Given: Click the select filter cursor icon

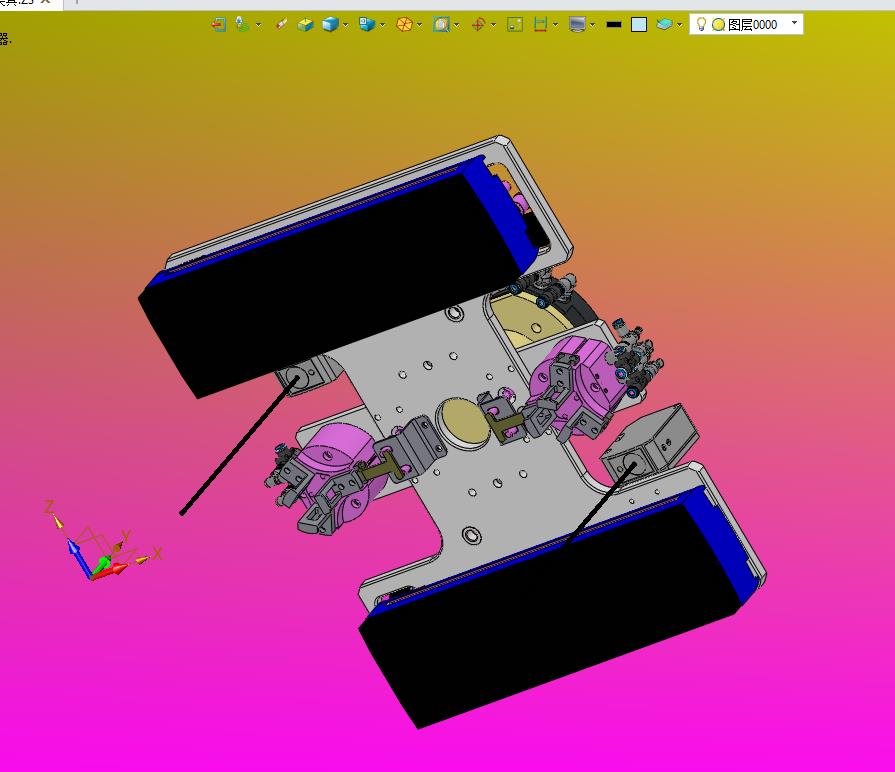Looking at the screenshot, I should tap(243, 25).
